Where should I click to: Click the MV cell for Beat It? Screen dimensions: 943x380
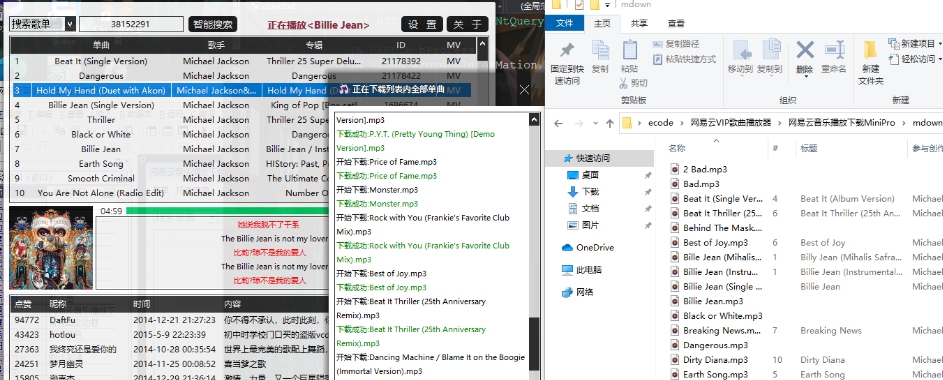[x=453, y=61]
